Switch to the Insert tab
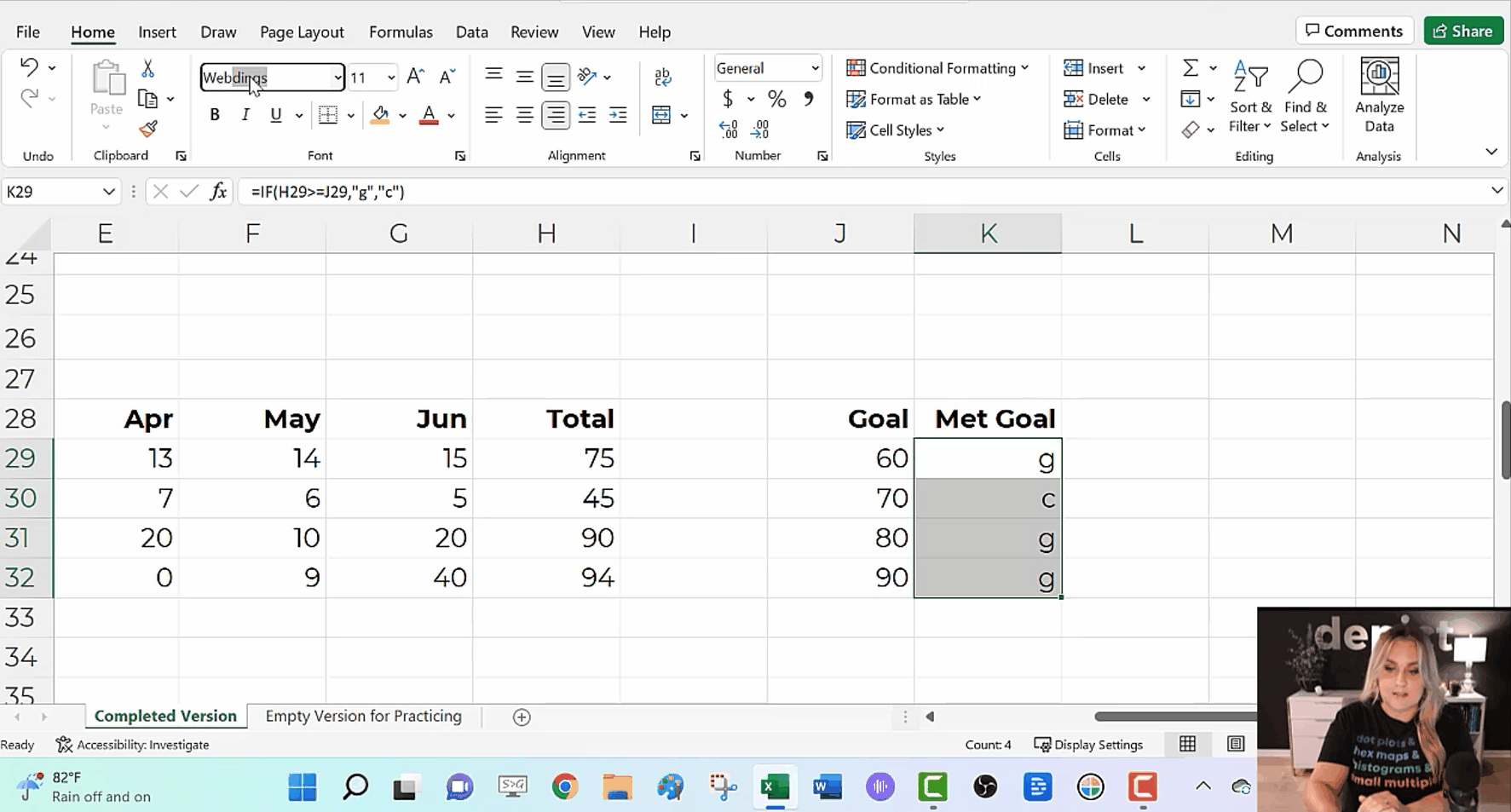This screenshot has width=1511, height=812. (x=157, y=32)
